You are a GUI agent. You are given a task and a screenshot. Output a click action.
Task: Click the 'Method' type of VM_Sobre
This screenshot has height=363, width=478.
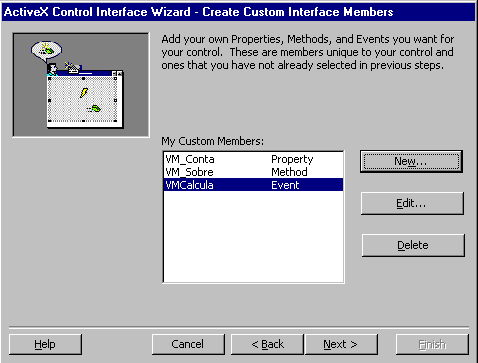(x=289, y=172)
